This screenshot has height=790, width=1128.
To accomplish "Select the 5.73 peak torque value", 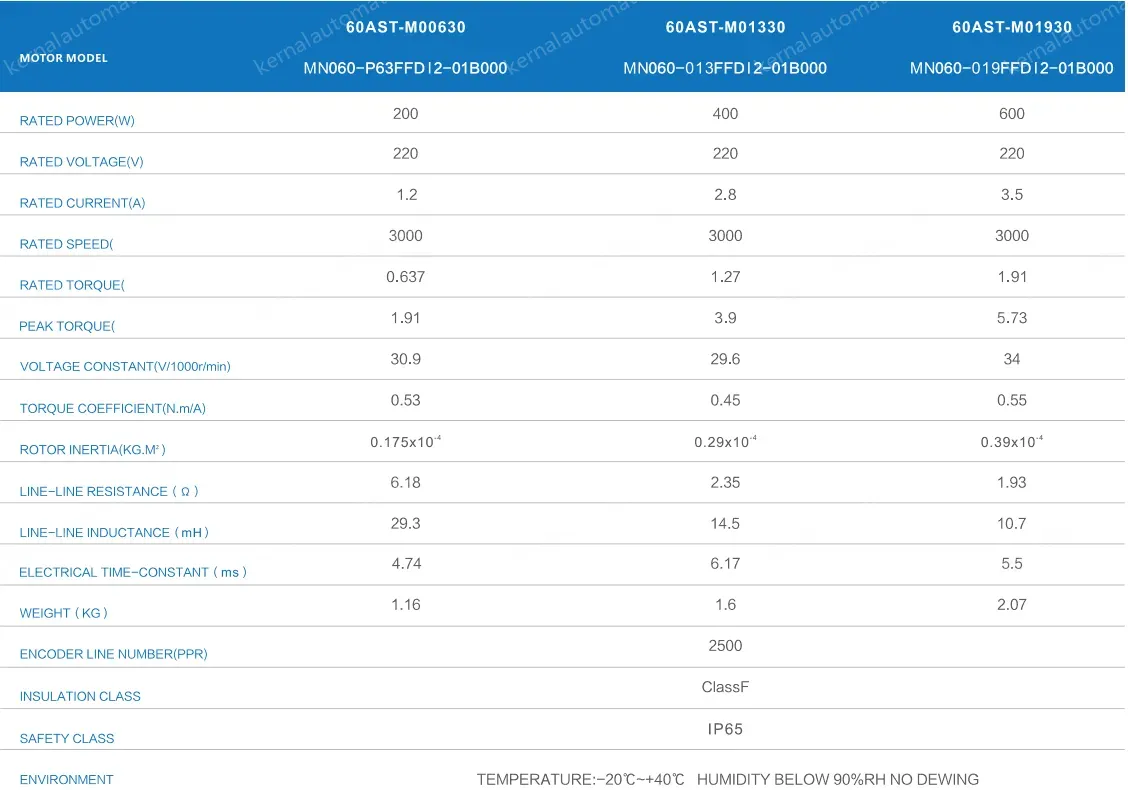I will coord(1011,318).
